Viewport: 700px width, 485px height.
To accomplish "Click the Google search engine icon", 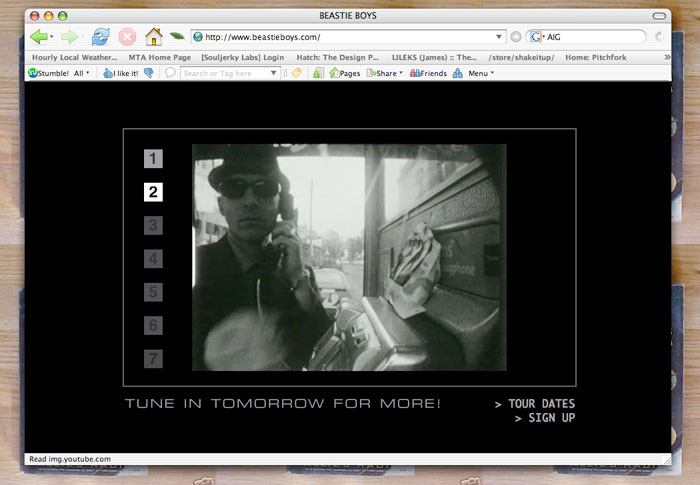I will click(536, 37).
